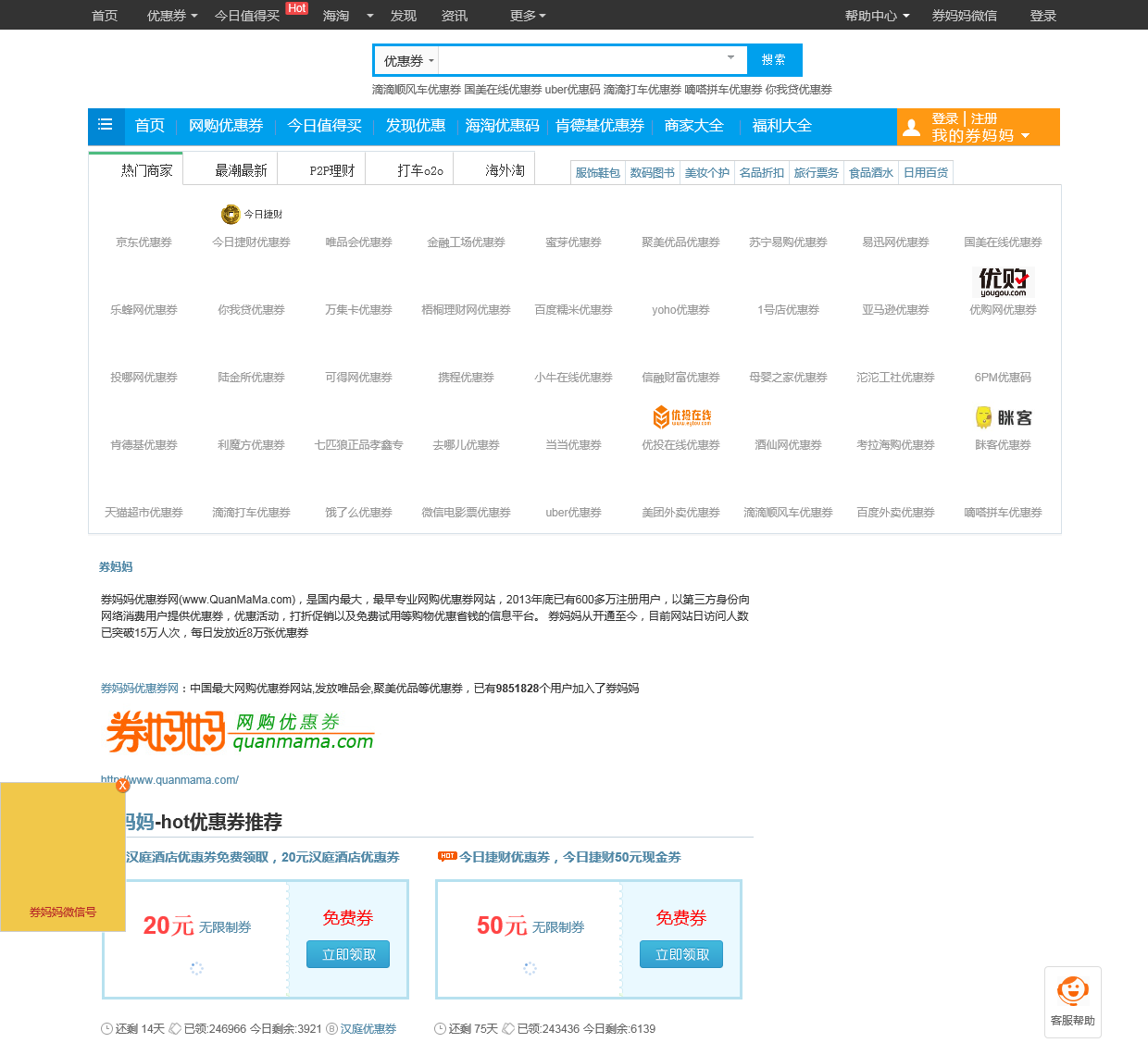Click the 唯品会优惠券 merchant link
The width and height of the screenshot is (1148, 1043).
358,242
